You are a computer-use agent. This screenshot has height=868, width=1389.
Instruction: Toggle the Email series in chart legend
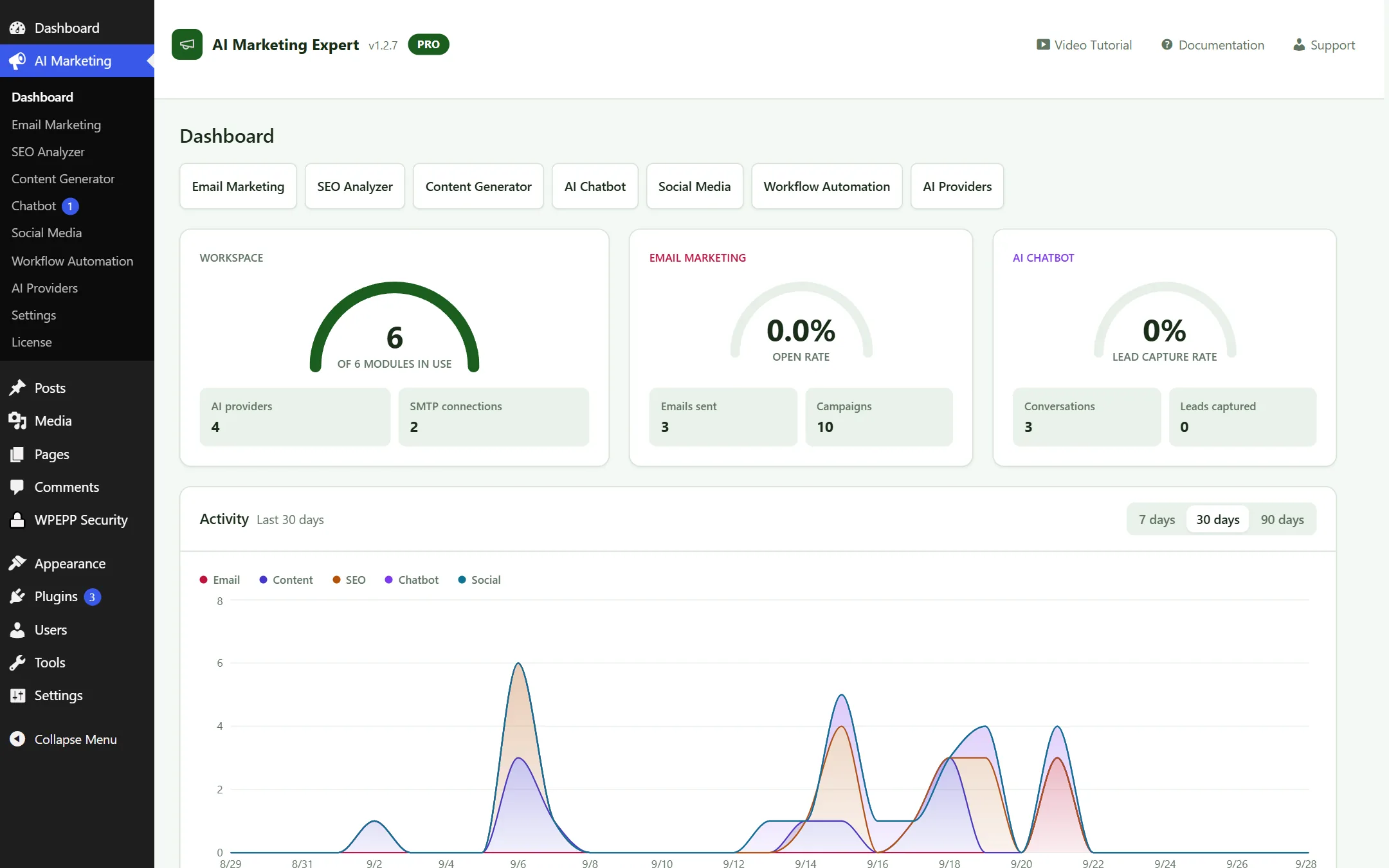coord(219,579)
